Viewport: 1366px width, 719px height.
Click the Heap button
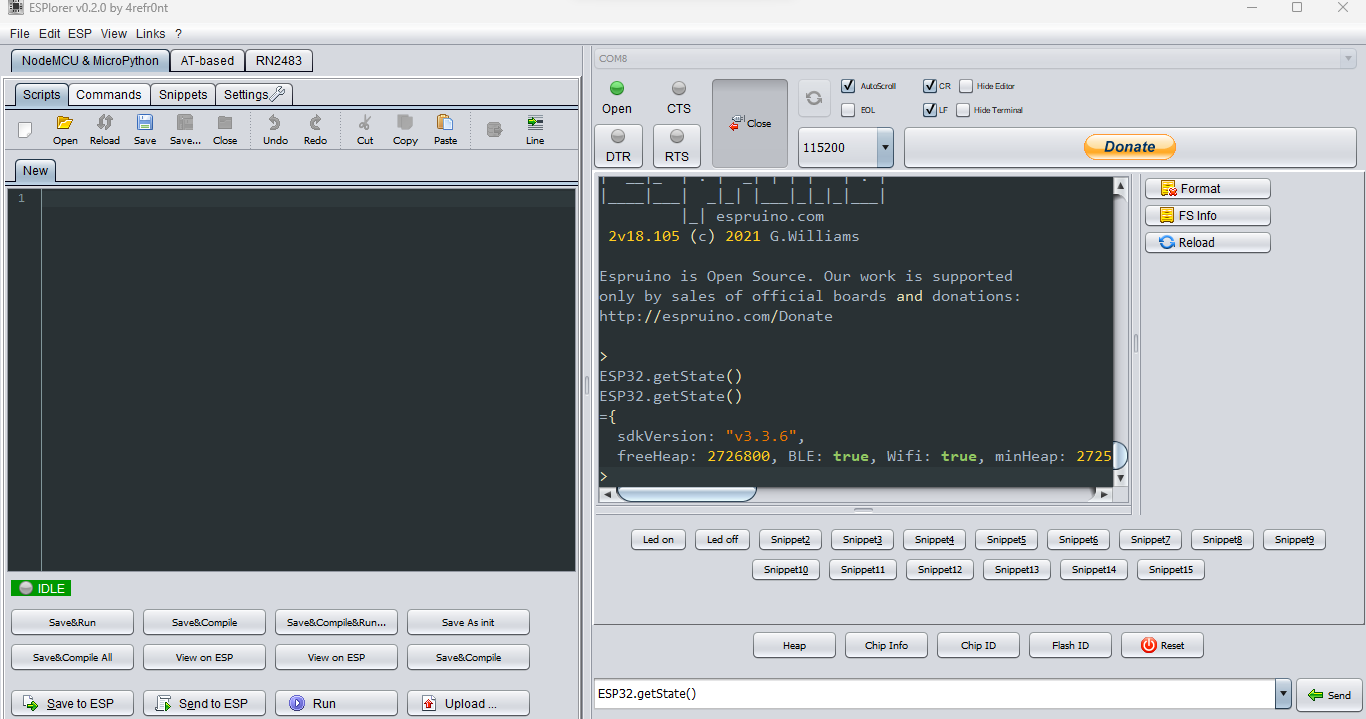click(x=794, y=645)
